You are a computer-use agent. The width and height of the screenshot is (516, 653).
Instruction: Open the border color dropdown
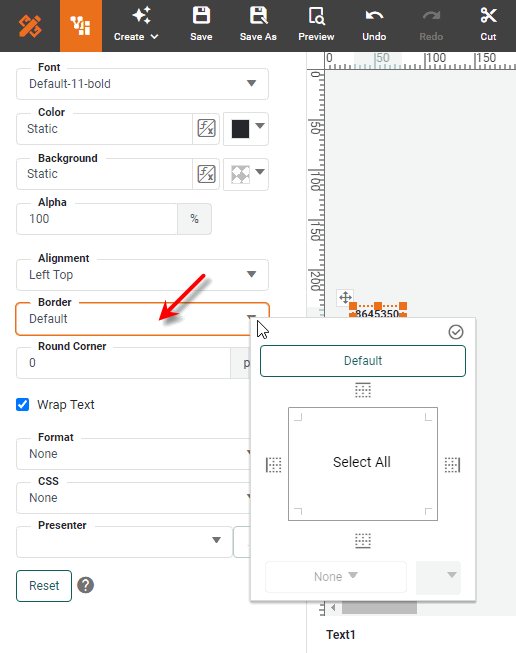pos(439,577)
